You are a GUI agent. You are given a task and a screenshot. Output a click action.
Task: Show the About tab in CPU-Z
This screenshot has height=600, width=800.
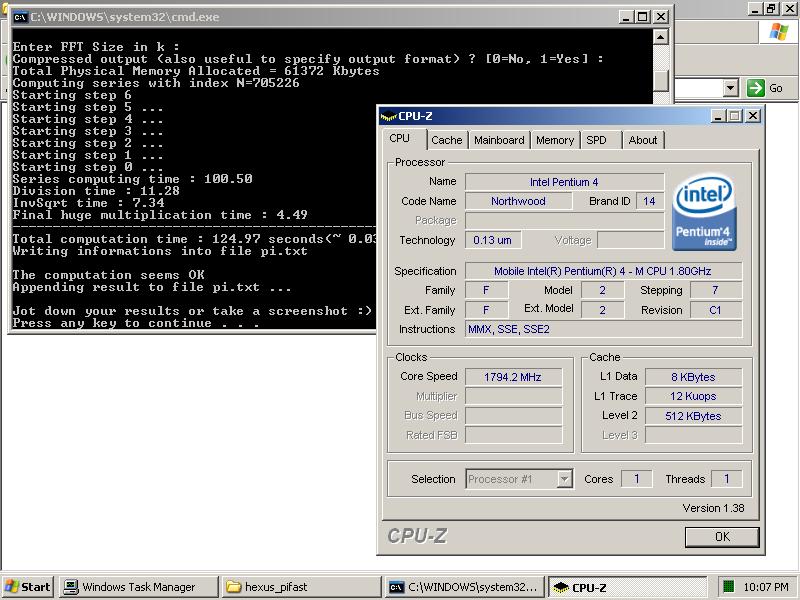pyautogui.click(x=643, y=140)
